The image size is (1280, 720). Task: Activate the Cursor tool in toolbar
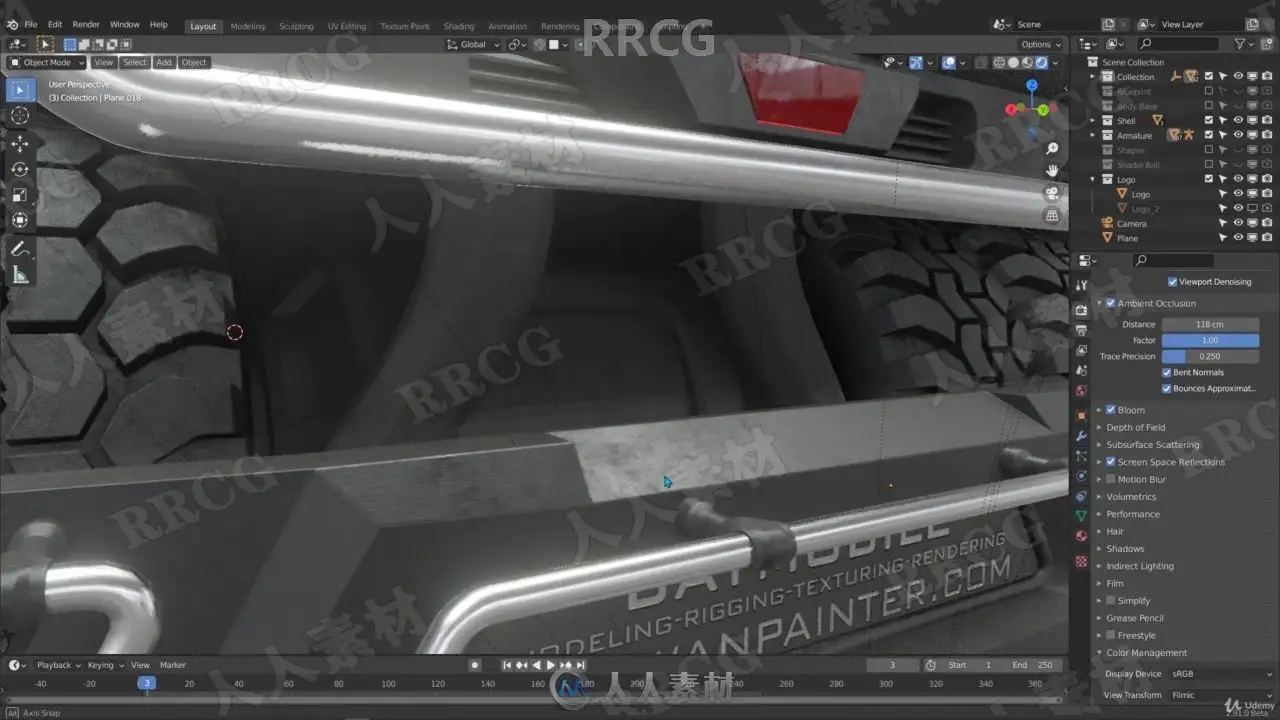[x=20, y=116]
